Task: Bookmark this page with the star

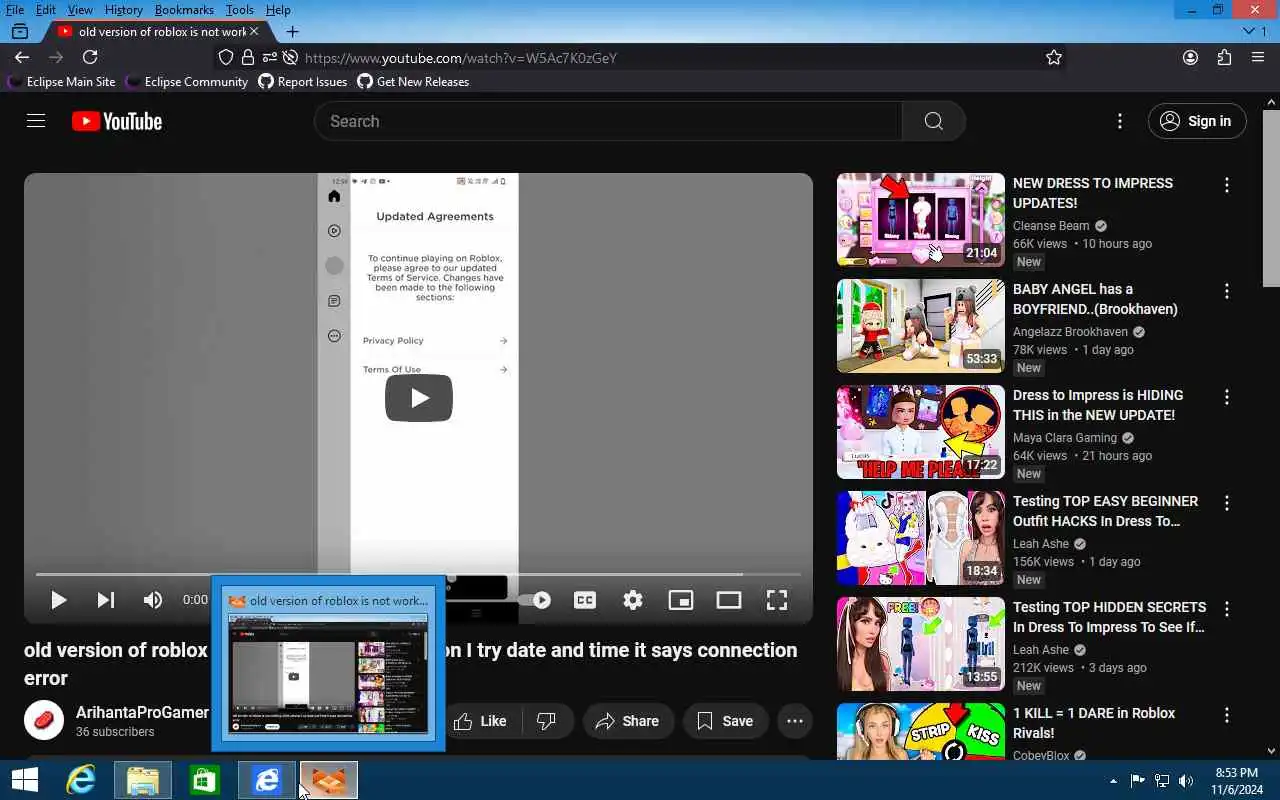Action: pyautogui.click(x=1054, y=58)
